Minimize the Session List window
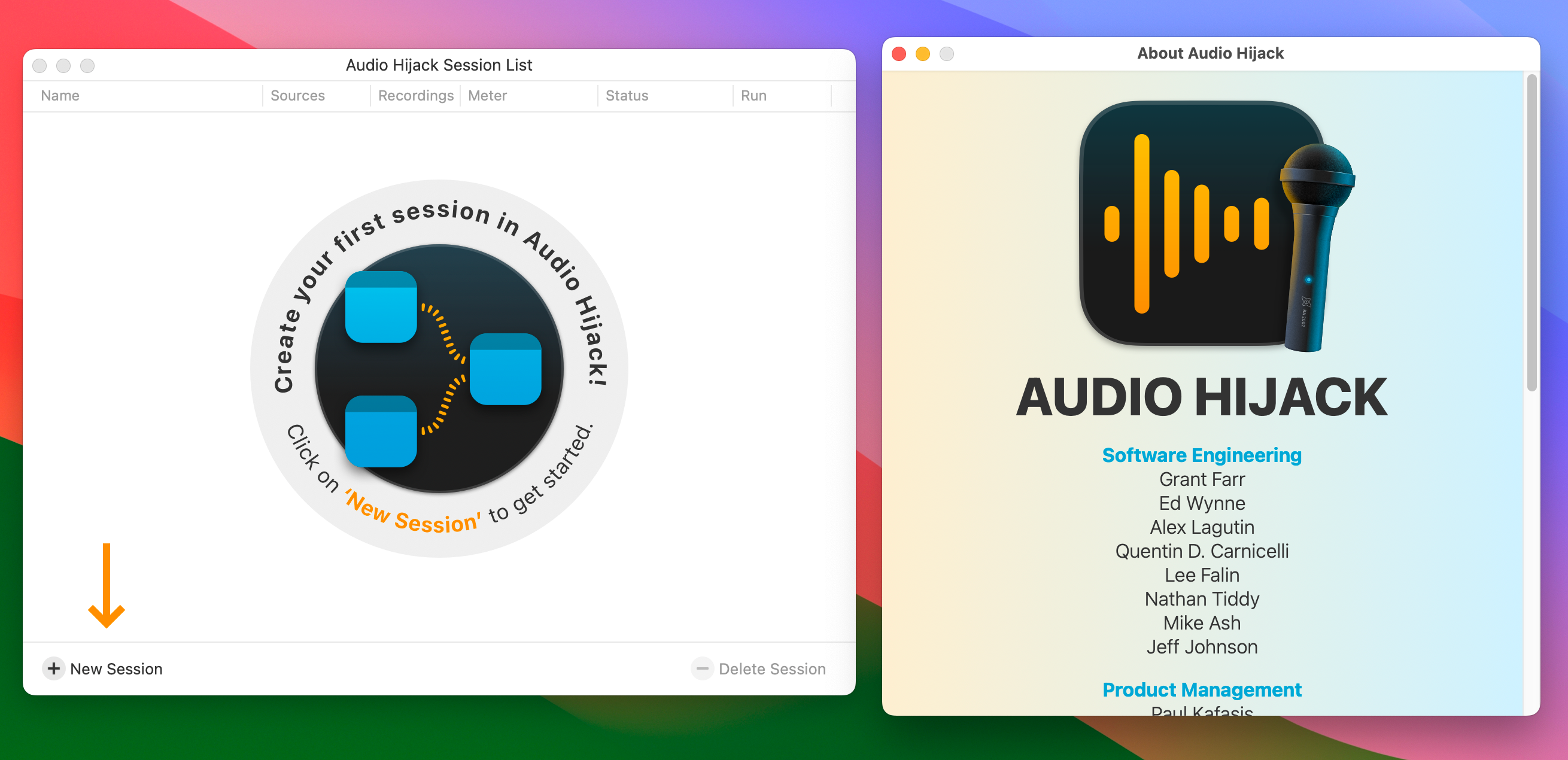This screenshot has height=760, width=1568. (x=63, y=65)
